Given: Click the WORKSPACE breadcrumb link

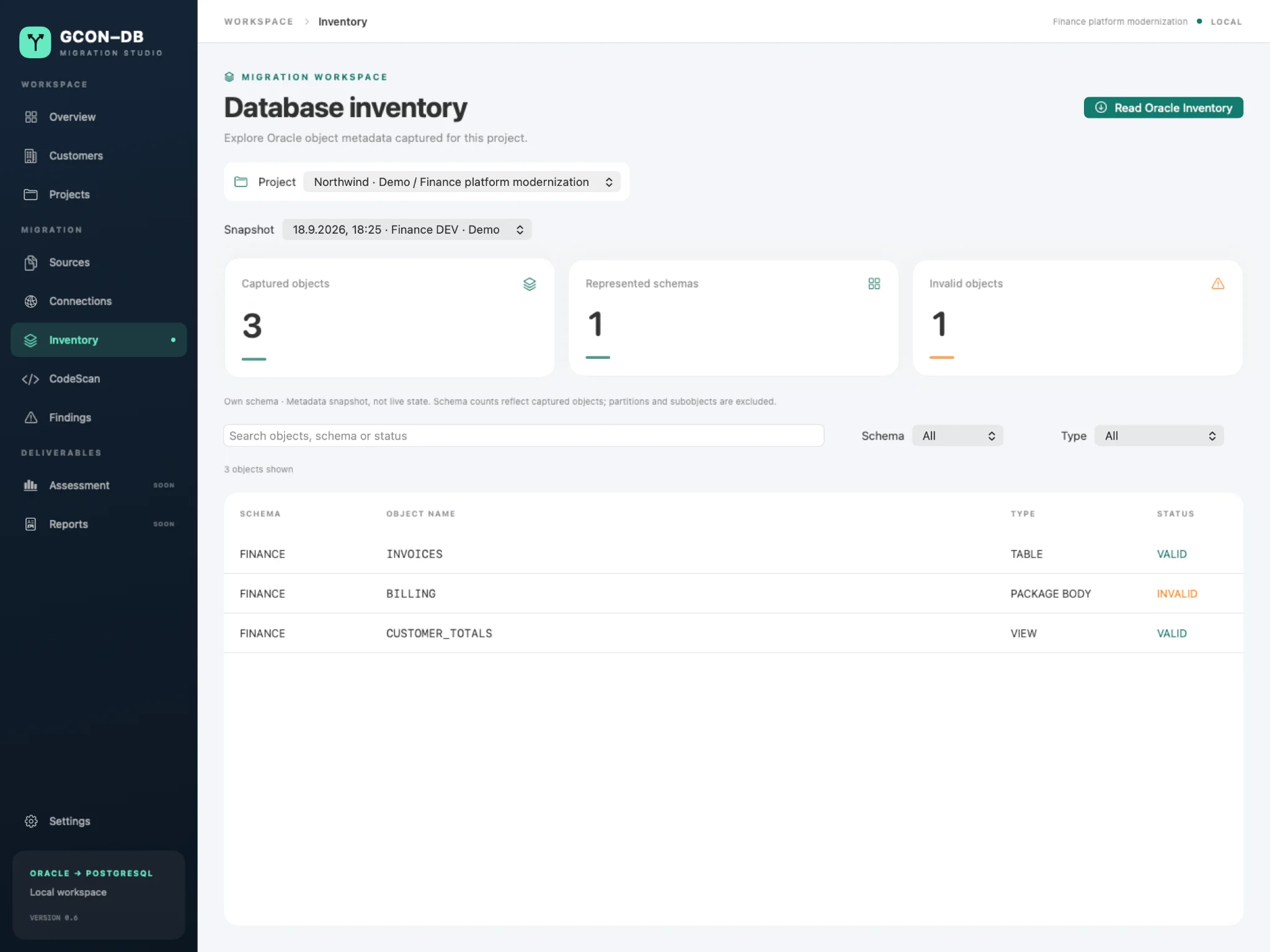Looking at the screenshot, I should click(x=259, y=22).
